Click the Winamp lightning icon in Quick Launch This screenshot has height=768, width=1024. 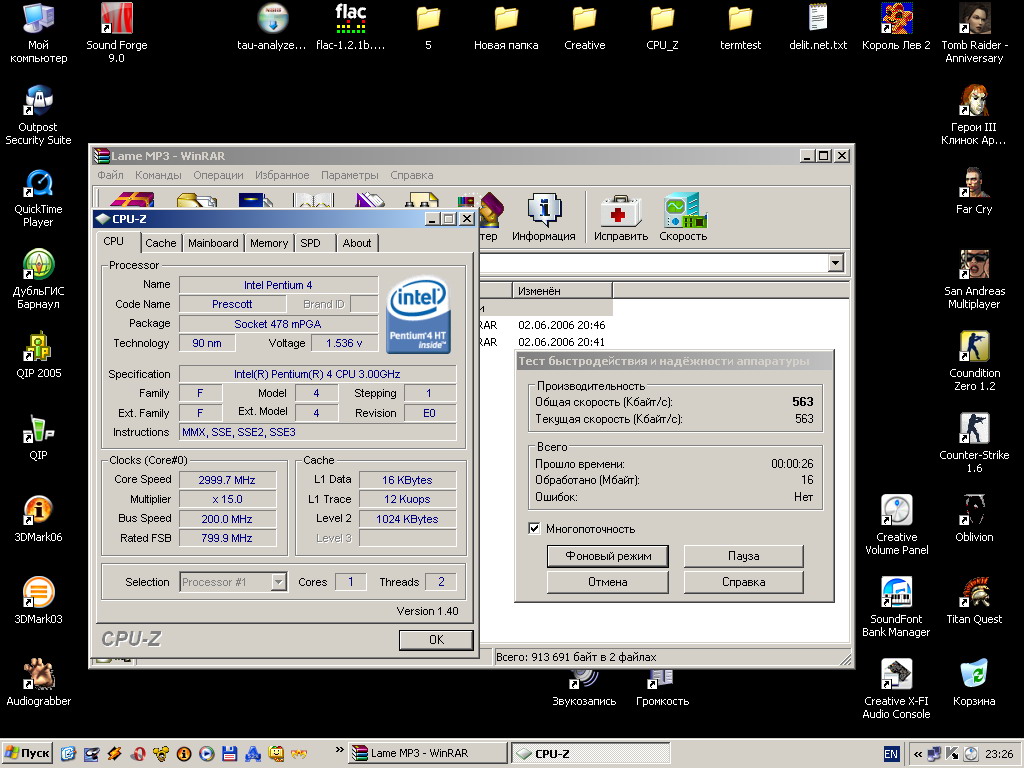pyautogui.click(x=114, y=754)
